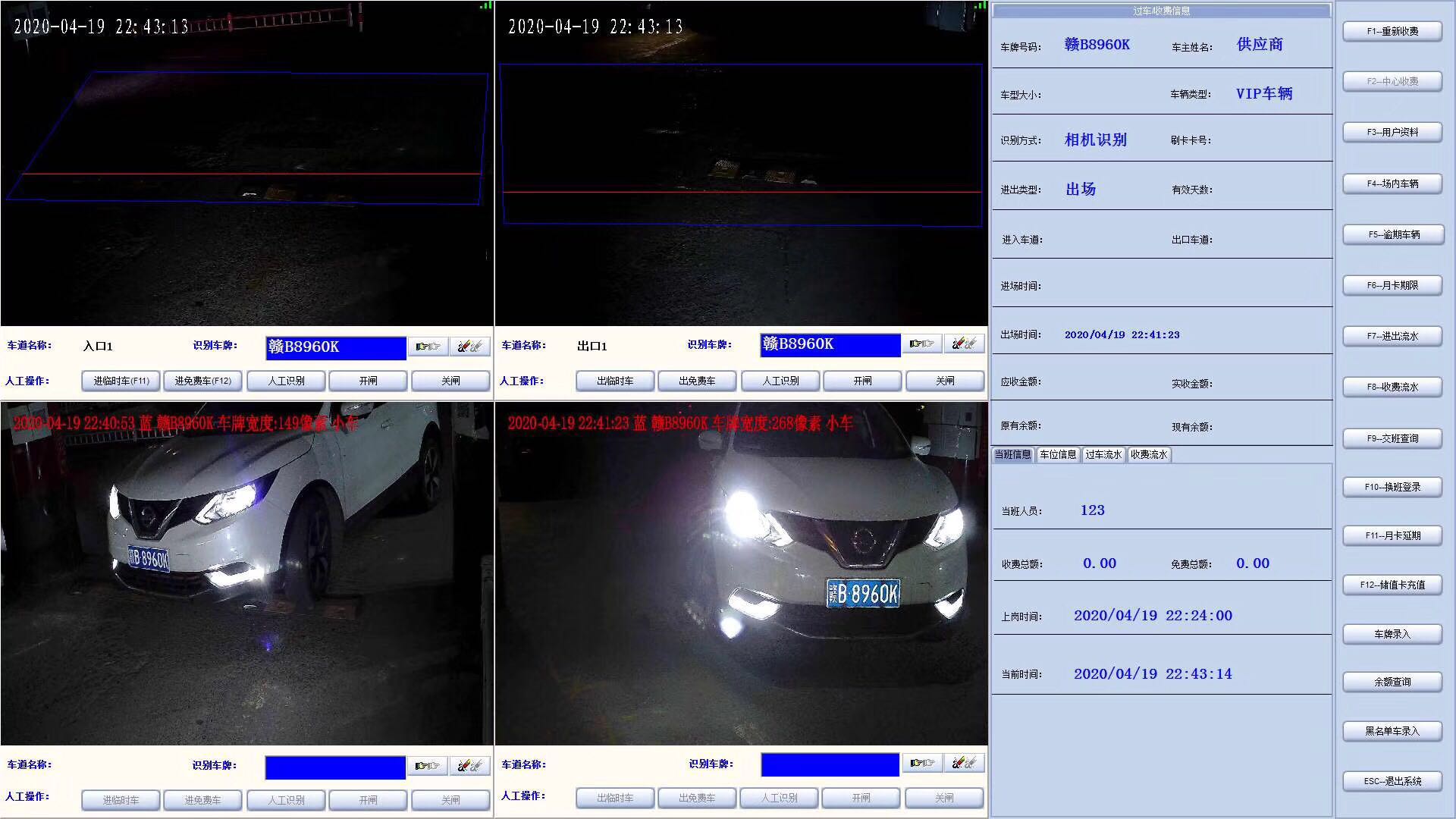
Task: Click the pointing hand icon for 出口1 lane
Action: [921, 344]
